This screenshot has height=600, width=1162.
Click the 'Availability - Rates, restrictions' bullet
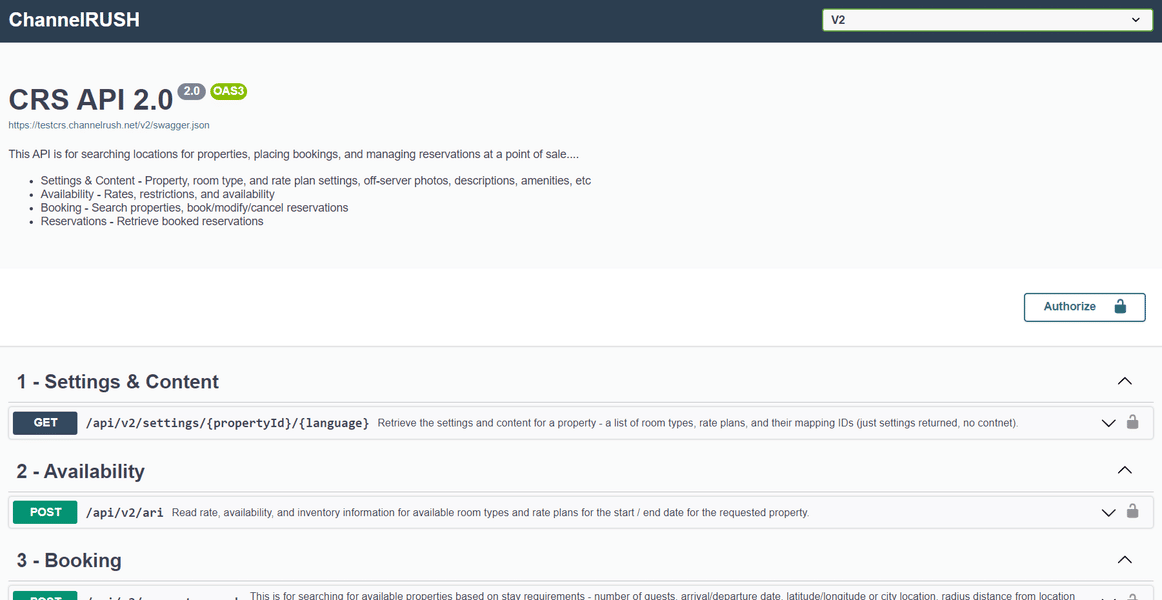[158, 194]
